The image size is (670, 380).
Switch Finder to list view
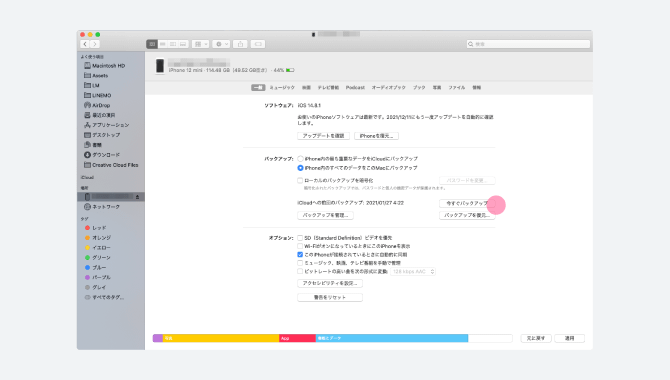(162, 44)
